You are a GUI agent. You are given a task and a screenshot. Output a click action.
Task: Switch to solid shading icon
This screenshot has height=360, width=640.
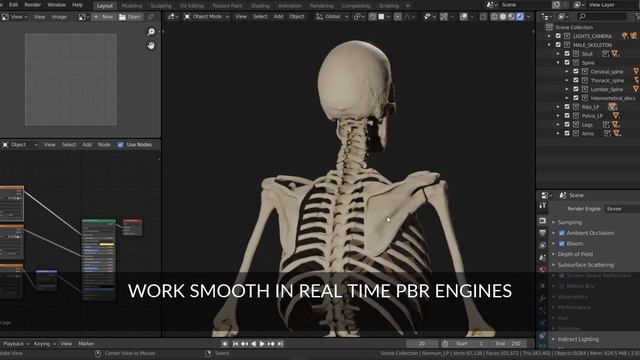point(503,17)
